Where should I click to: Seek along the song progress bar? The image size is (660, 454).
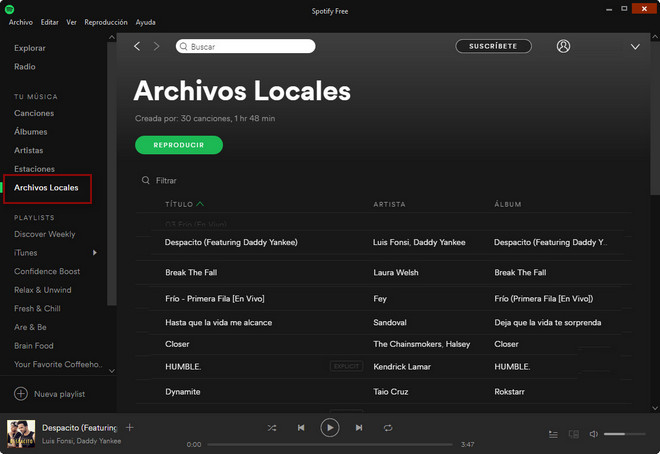330,444
